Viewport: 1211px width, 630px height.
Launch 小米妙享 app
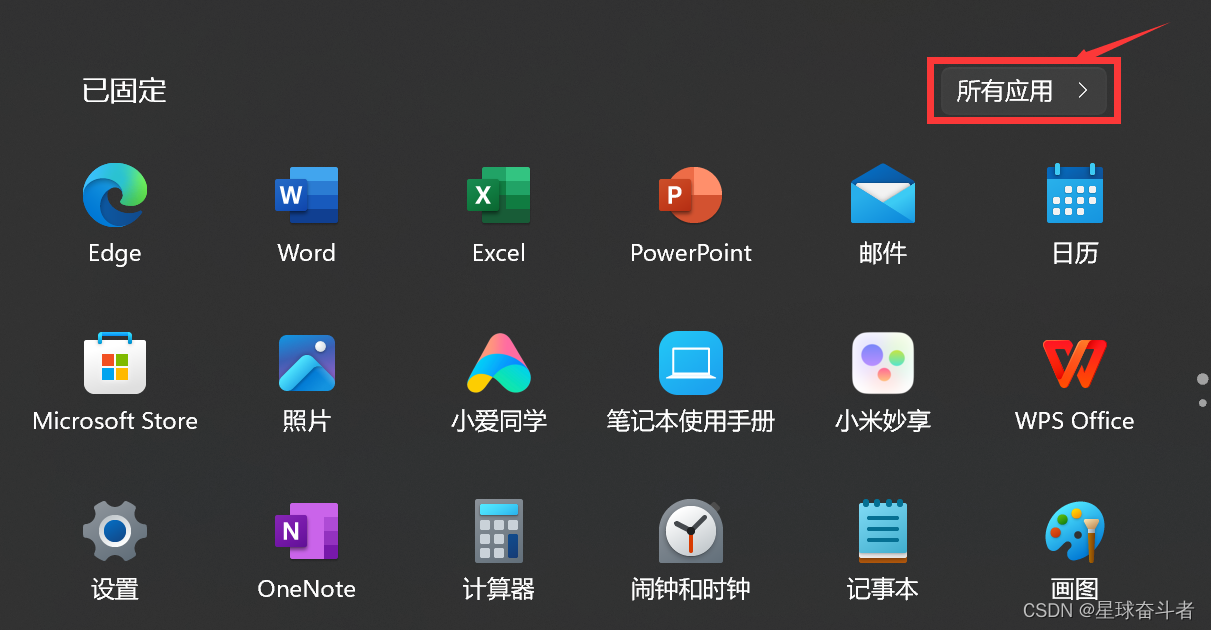(x=883, y=363)
